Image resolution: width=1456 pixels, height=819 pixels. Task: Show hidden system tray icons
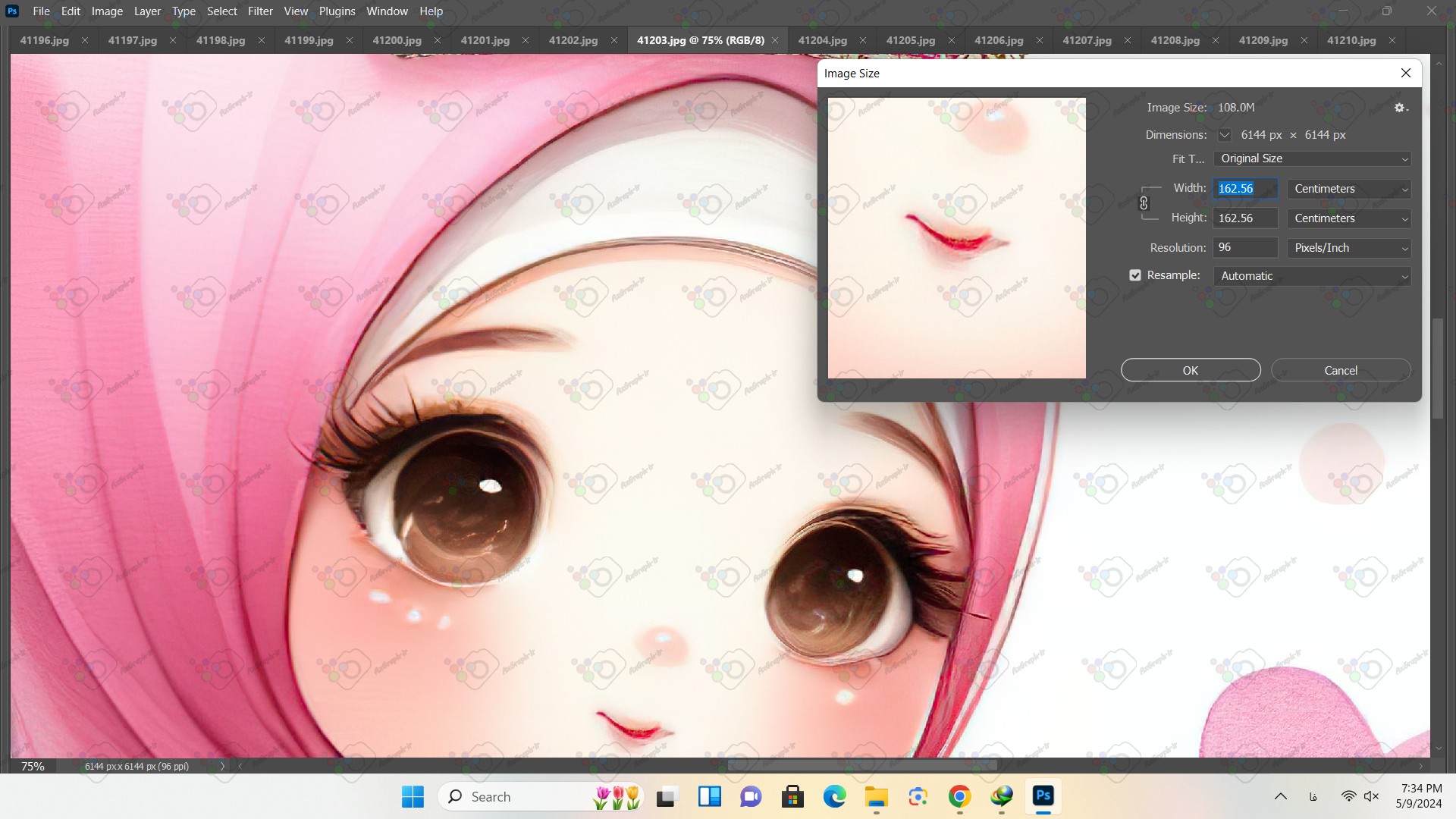tap(1280, 796)
